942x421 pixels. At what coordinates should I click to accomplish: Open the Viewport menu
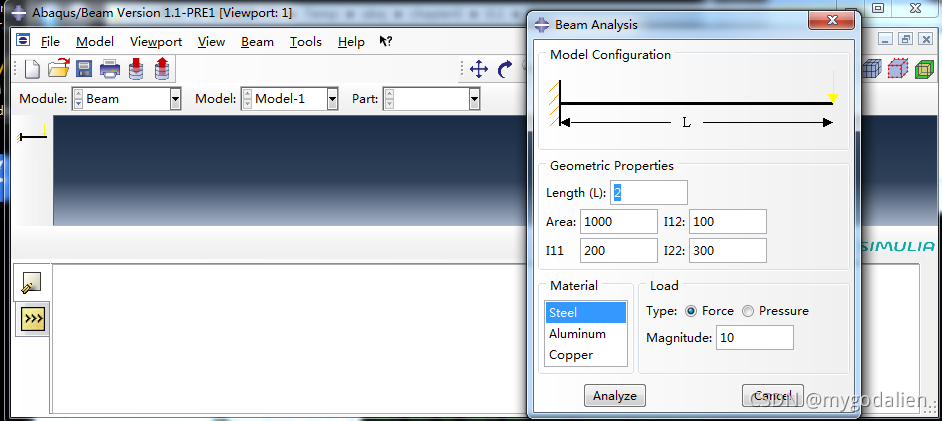point(156,42)
